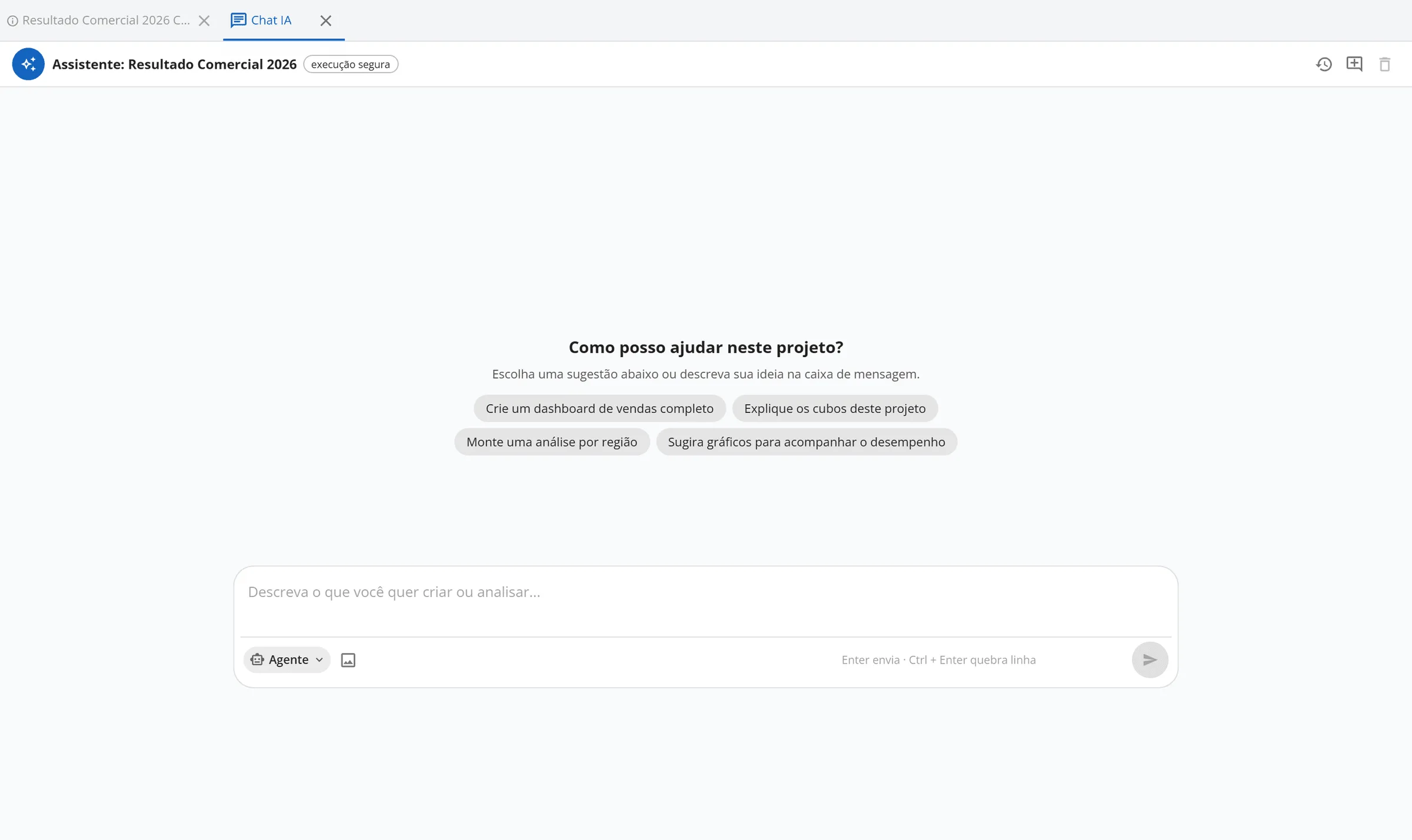
Task: Choose 'Crie um dashboard de vendas completo'
Action: pyautogui.click(x=600, y=408)
